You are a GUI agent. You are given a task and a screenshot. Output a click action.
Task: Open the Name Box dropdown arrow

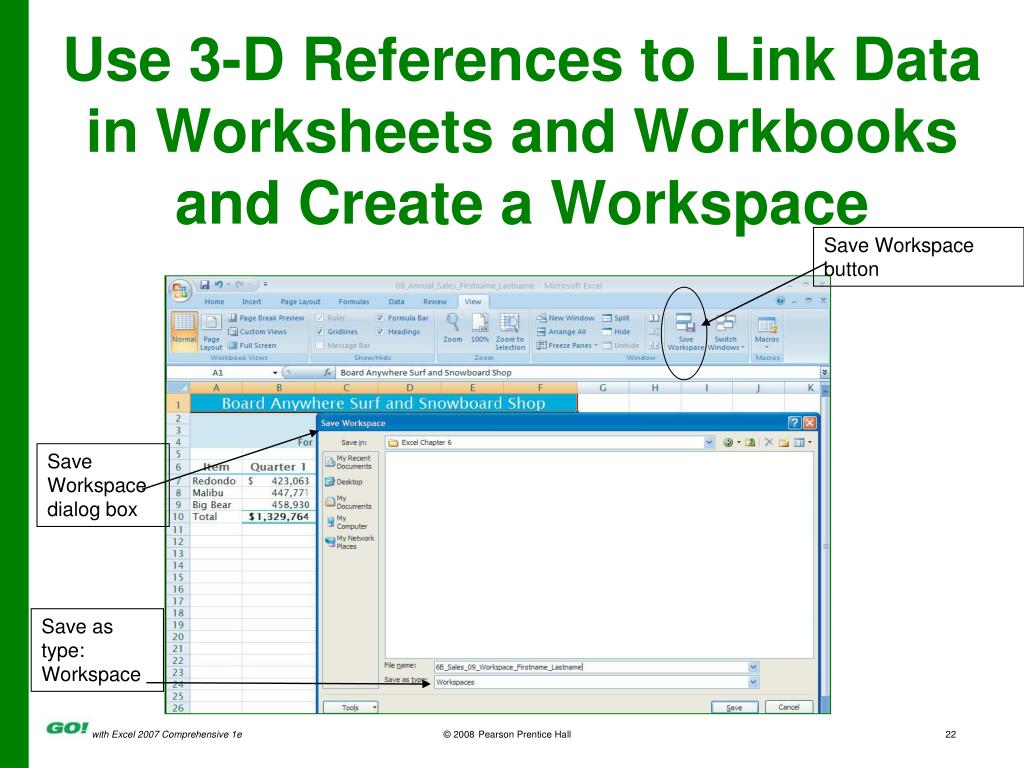[275, 373]
